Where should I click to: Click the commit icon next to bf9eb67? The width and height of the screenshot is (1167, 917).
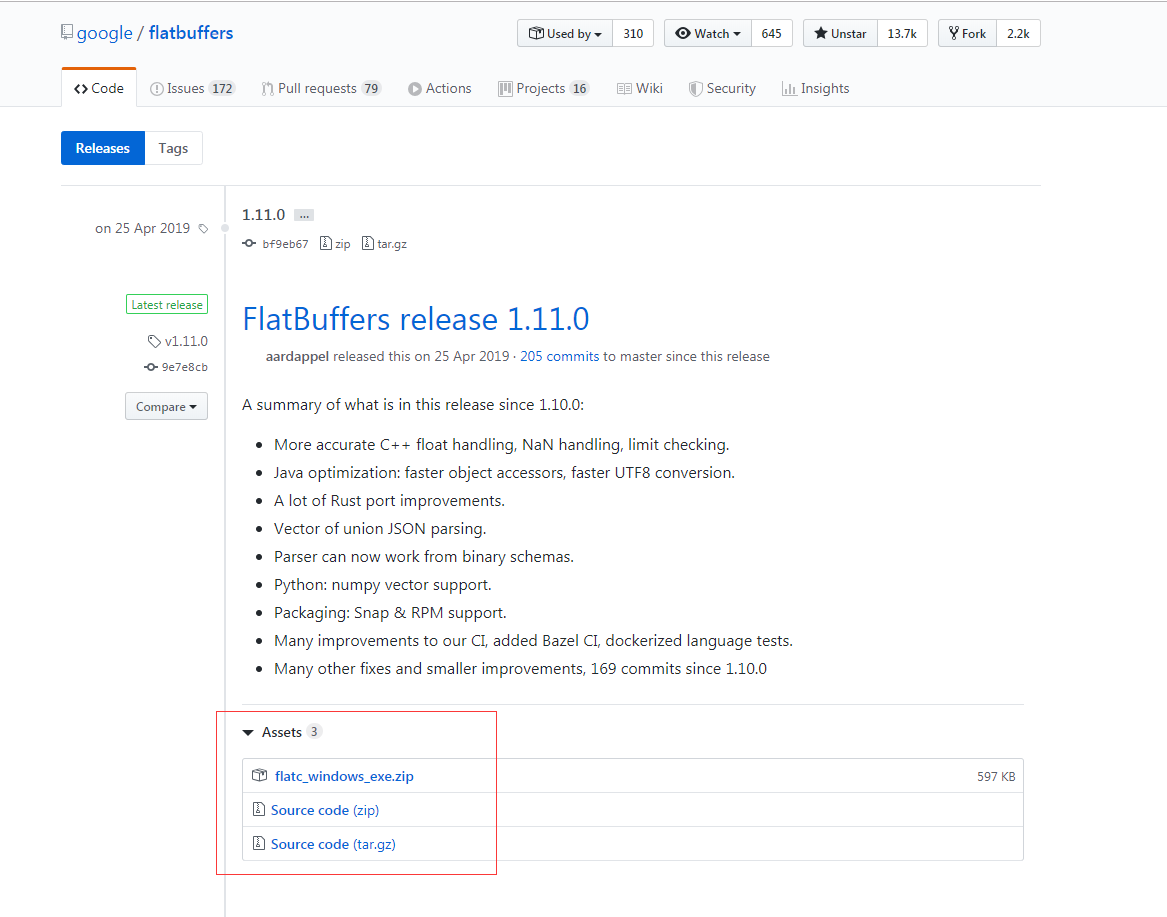[x=248, y=243]
